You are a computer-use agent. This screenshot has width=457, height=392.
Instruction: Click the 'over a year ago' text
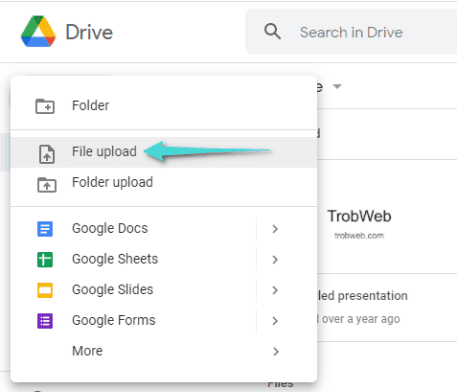(361, 319)
